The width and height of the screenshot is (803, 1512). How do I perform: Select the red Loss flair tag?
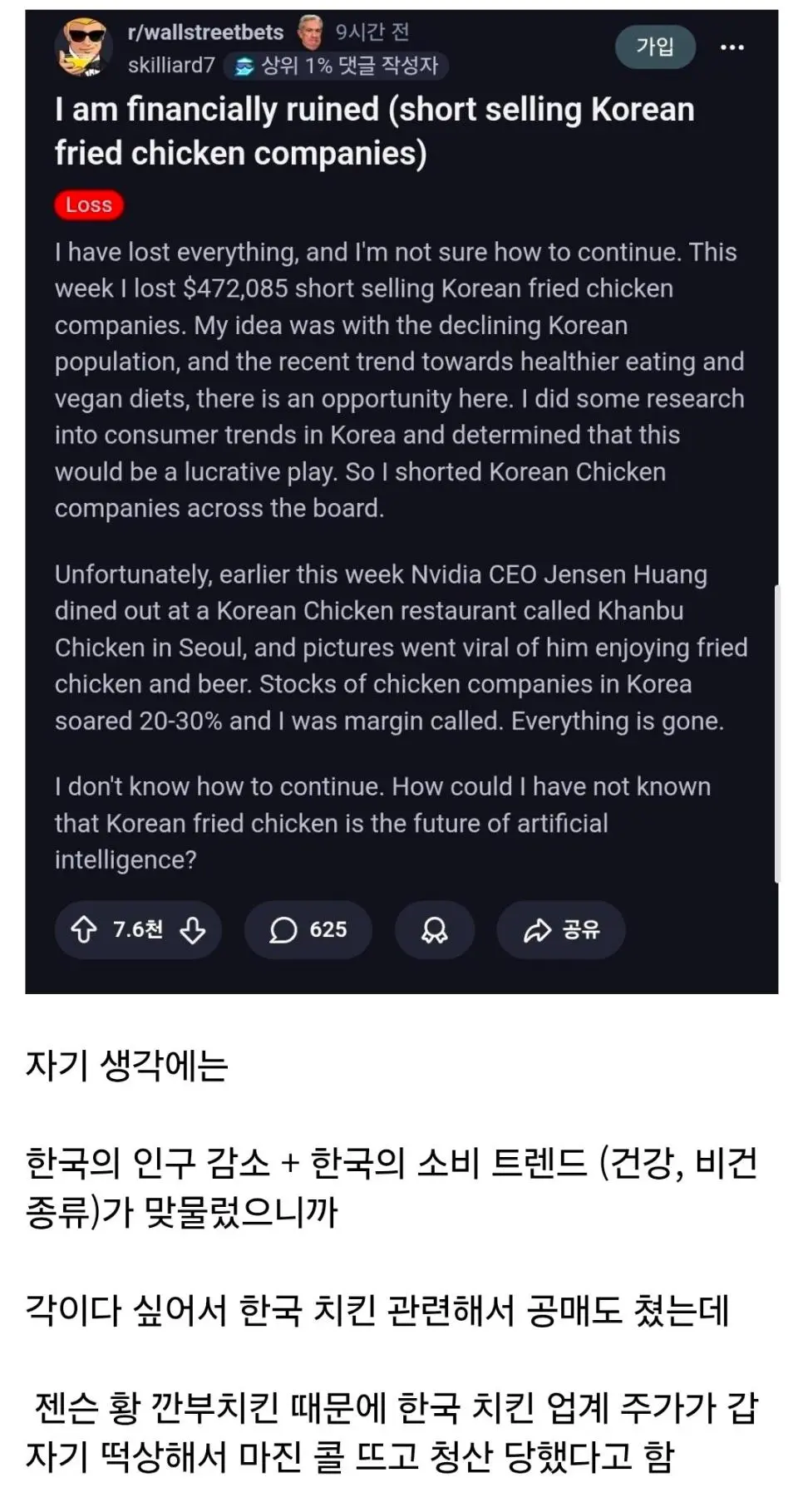[x=89, y=205]
